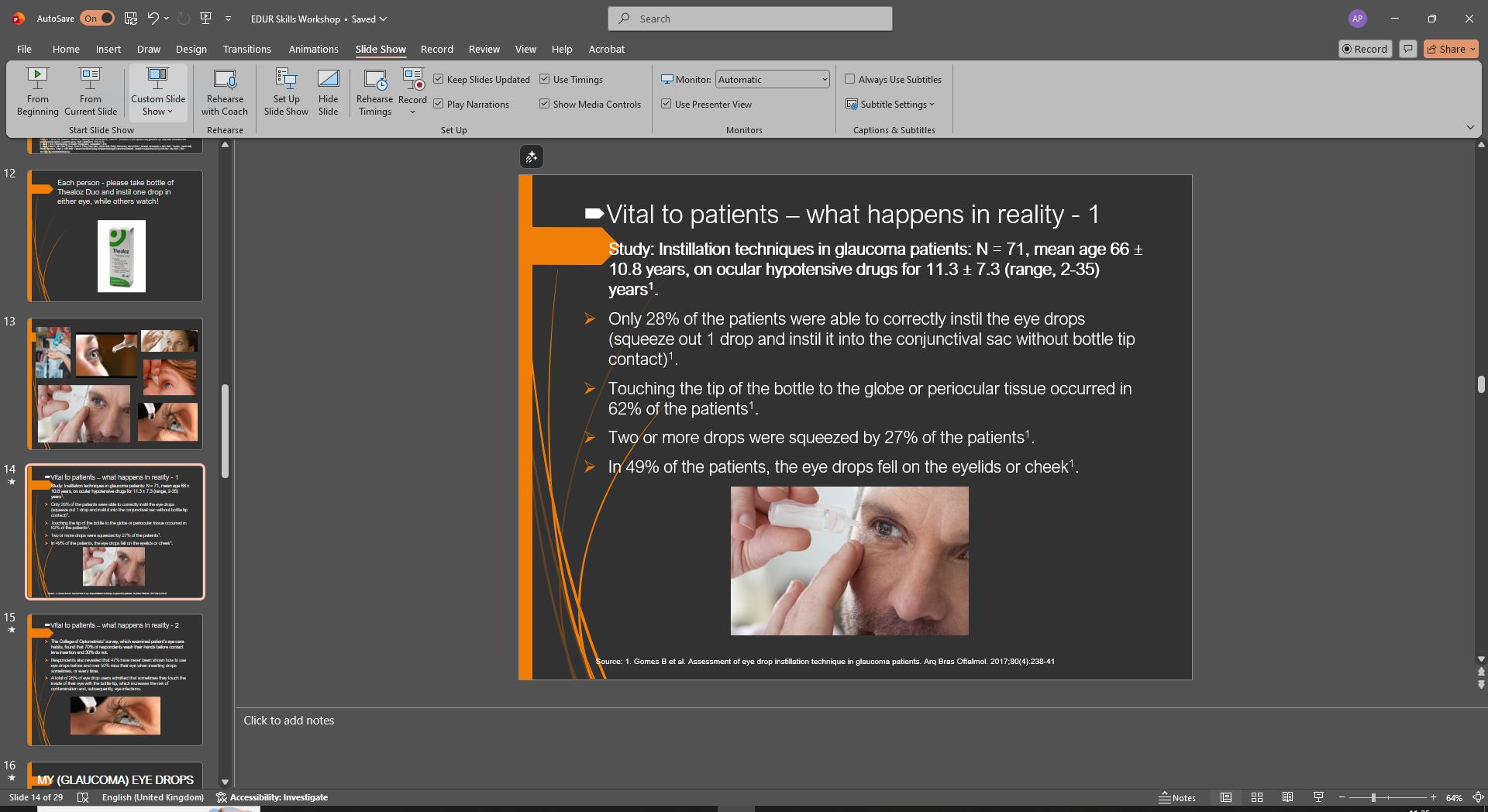Select slide 13 thumbnail
The width and height of the screenshot is (1488, 812).
115,384
